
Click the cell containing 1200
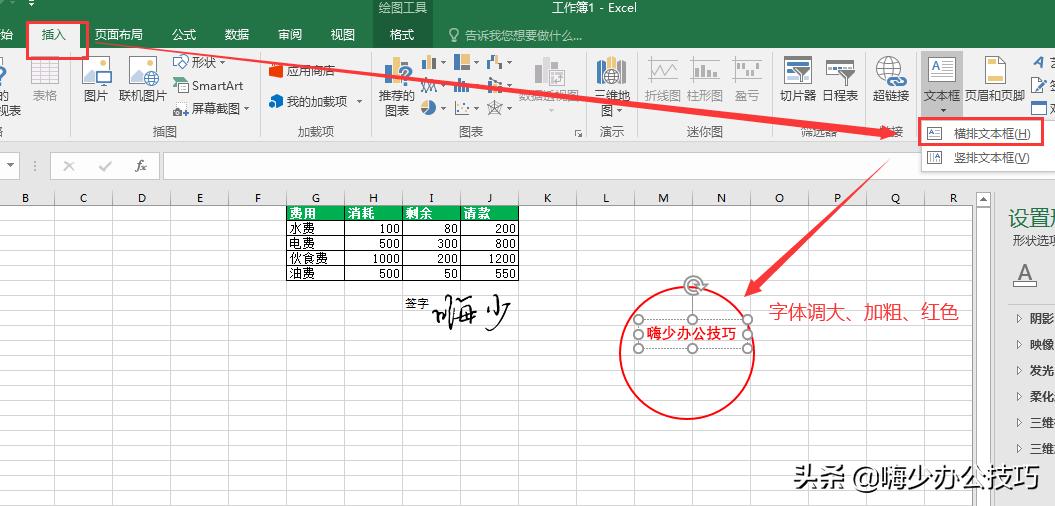pyautogui.click(x=490, y=258)
